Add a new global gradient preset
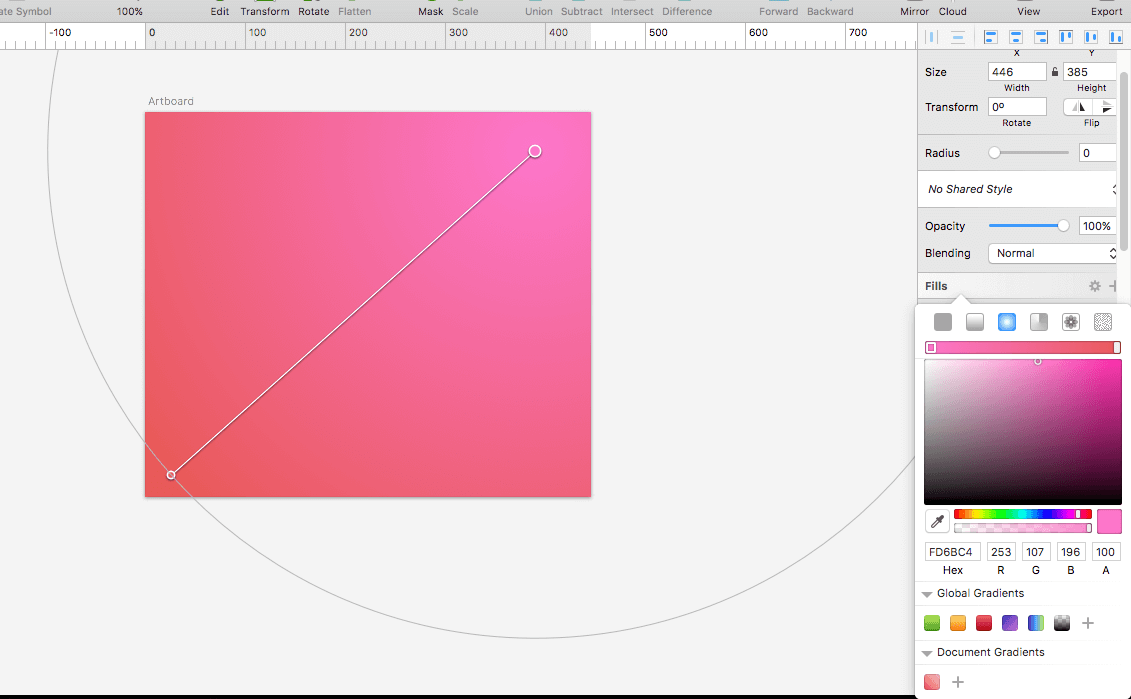Viewport: 1131px width, 699px height. point(1088,623)
